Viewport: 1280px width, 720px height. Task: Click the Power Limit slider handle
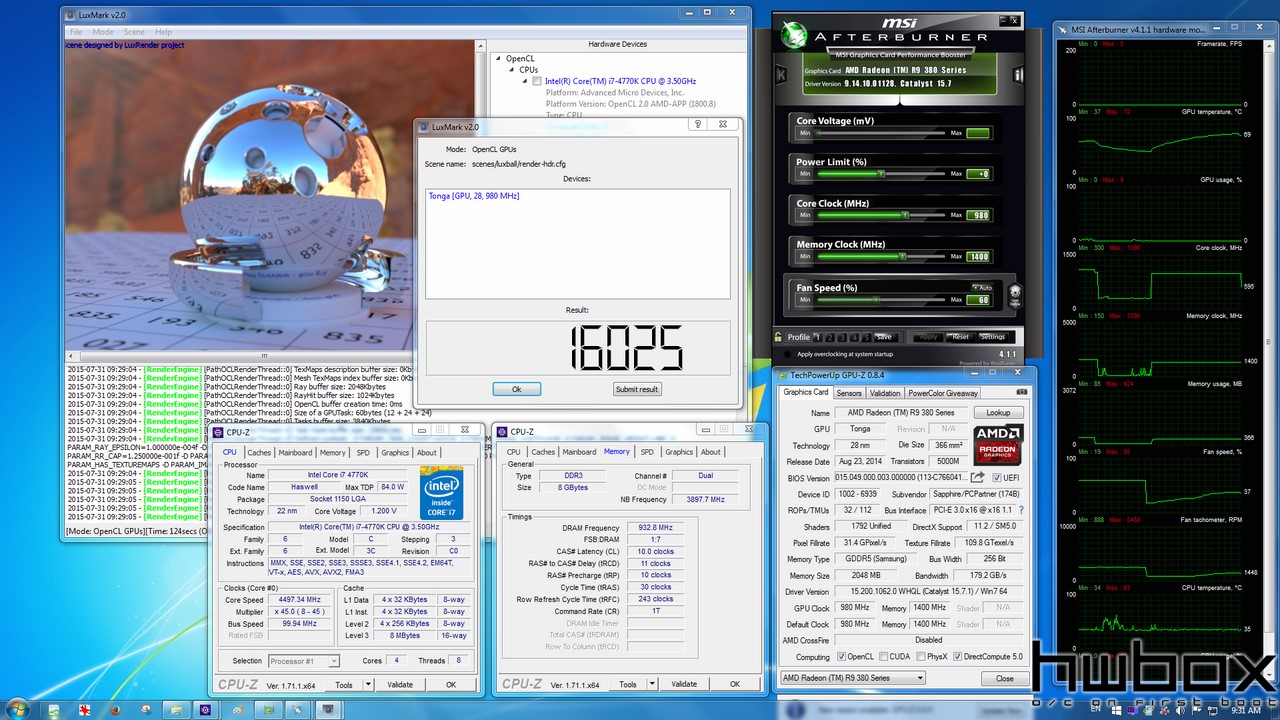point(881,174)
